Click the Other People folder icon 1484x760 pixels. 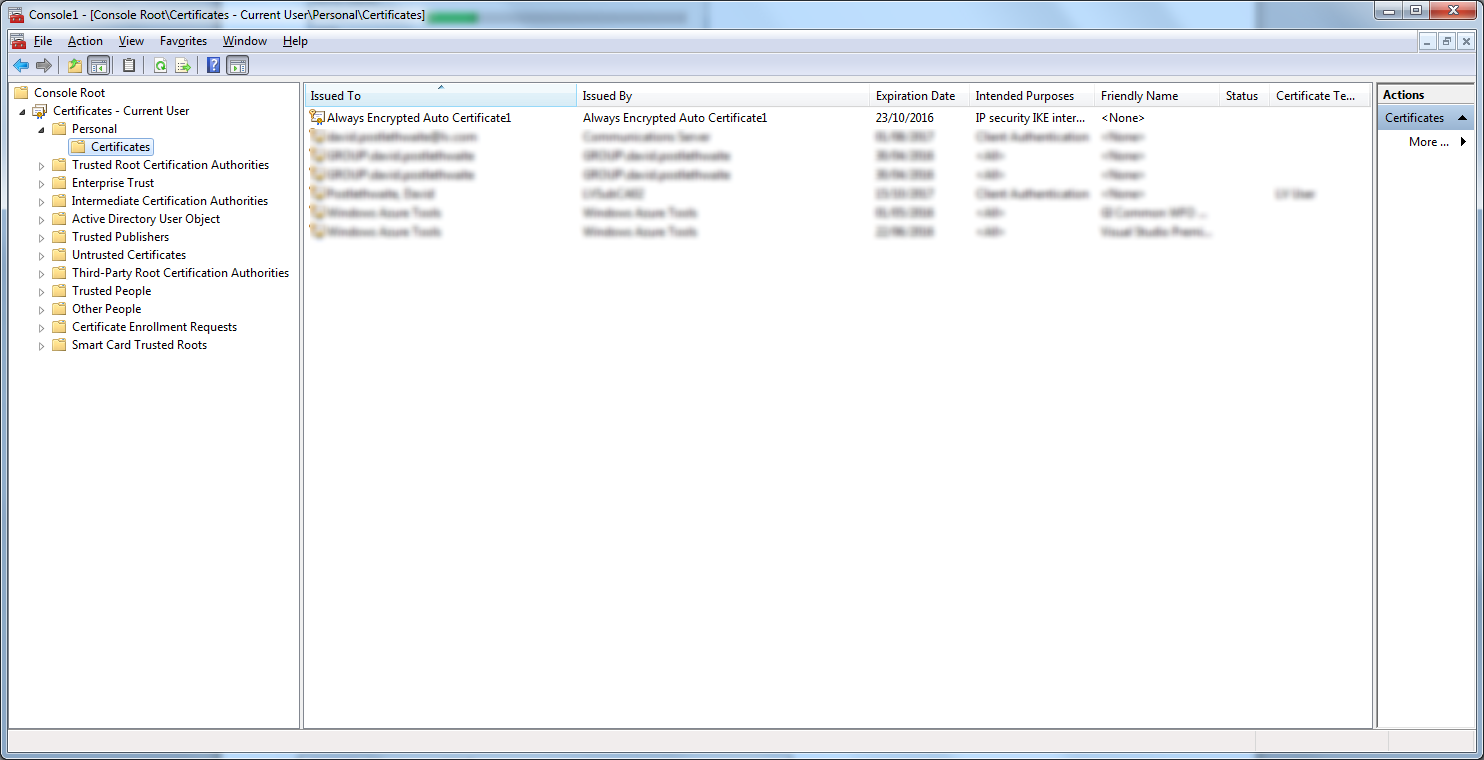pyautogui.click(x=59, y=309)
